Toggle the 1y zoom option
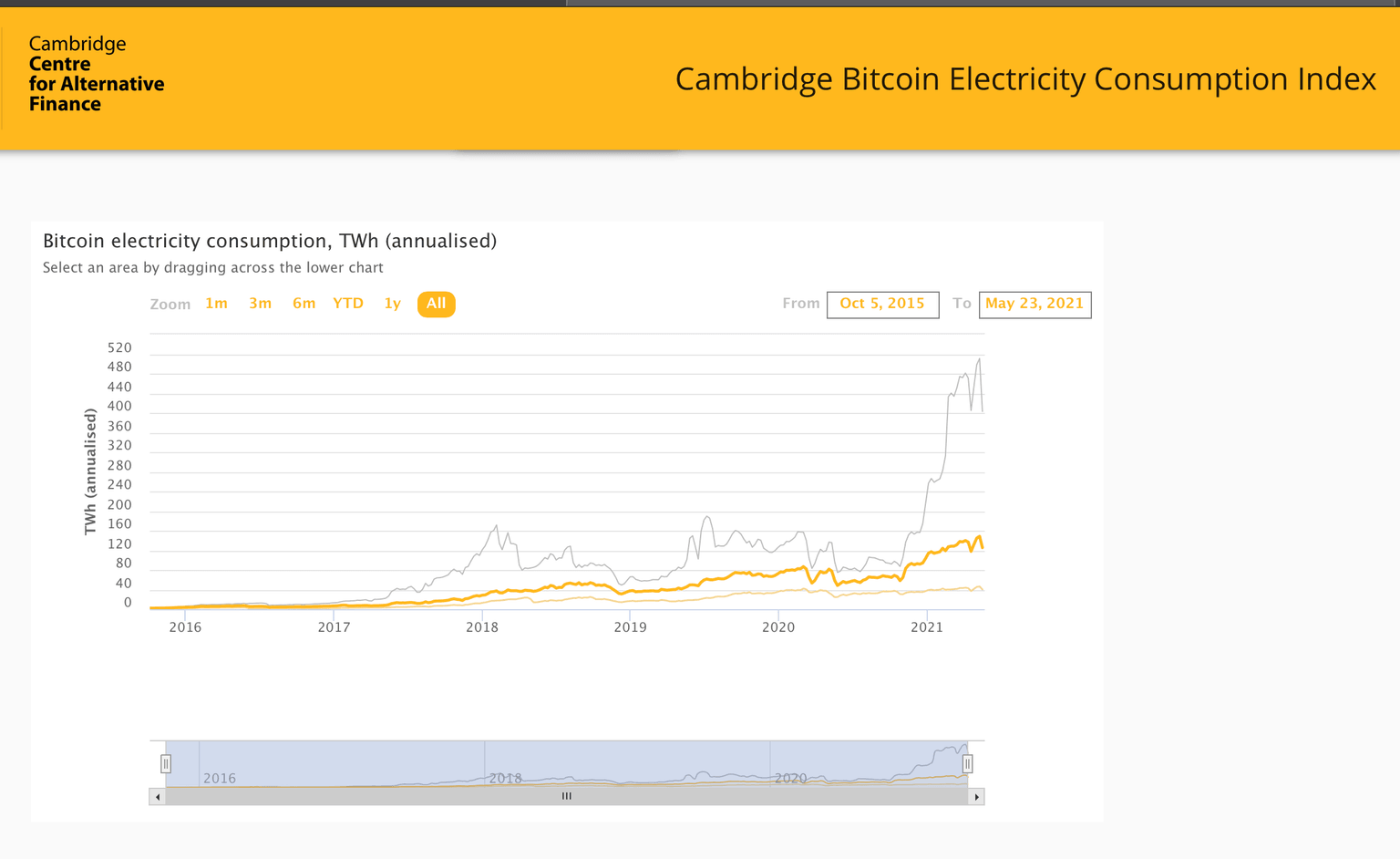This screenshot has height=859, width=1400. tap(392, 304)
